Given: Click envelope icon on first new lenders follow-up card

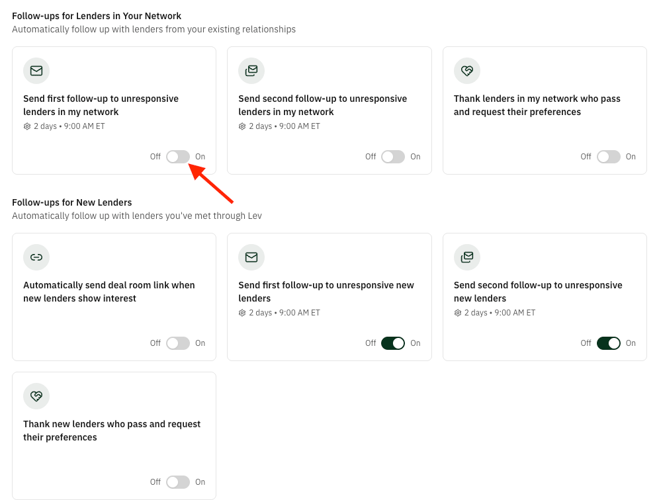Looking at the screenshot, I should click(x=251, y=257).
